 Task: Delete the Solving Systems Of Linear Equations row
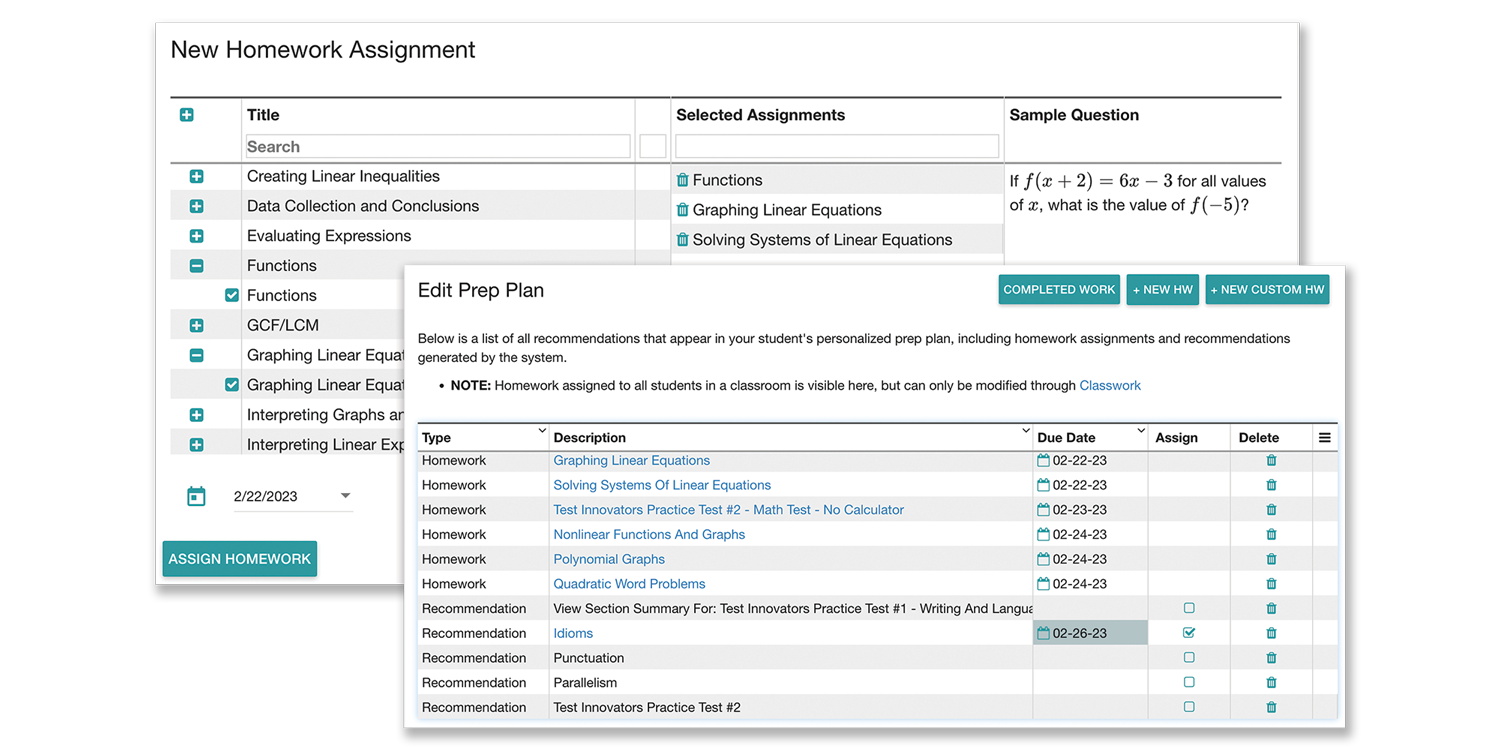[x=1271, y=485]
